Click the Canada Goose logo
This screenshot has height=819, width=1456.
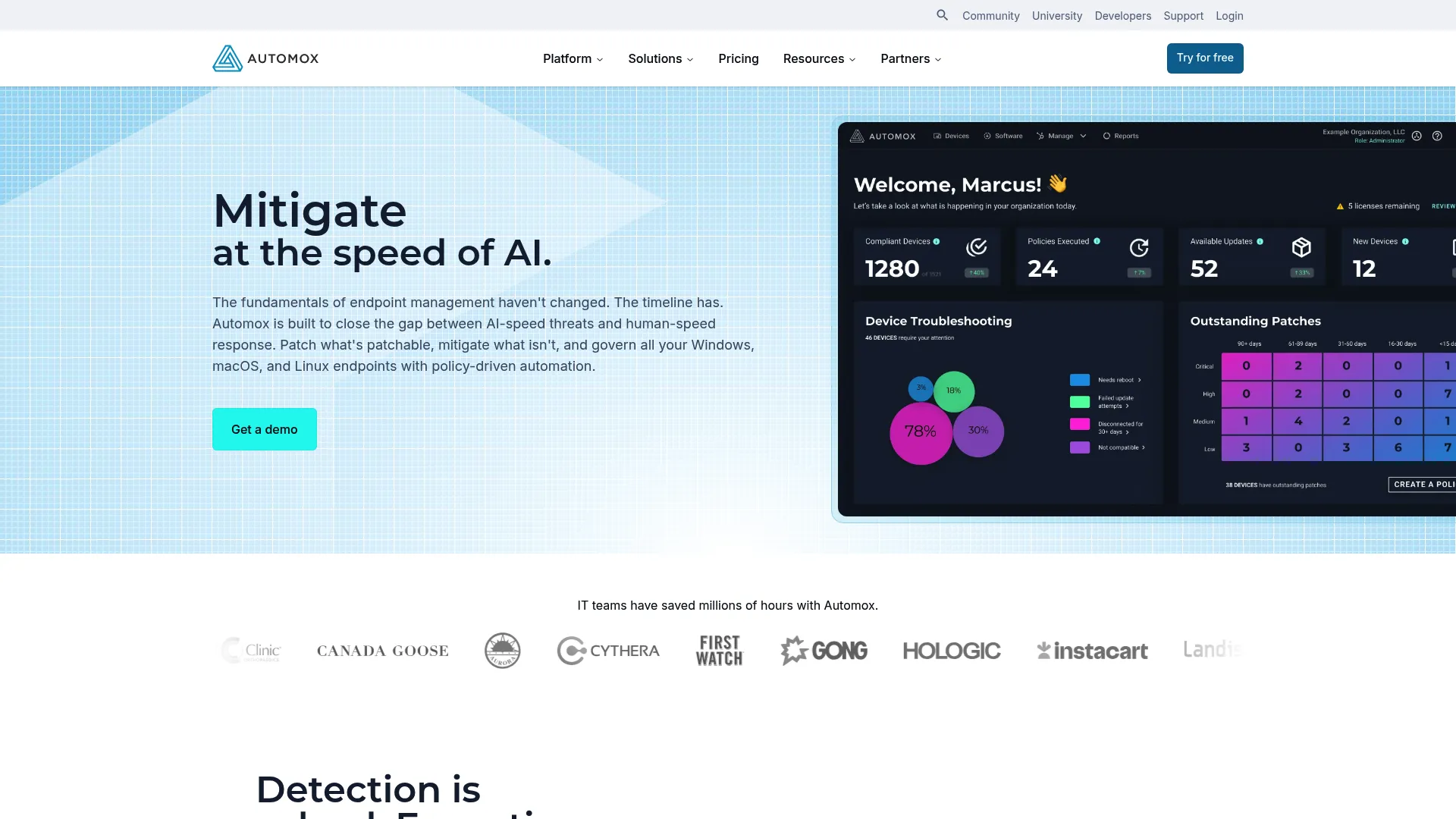383,651
